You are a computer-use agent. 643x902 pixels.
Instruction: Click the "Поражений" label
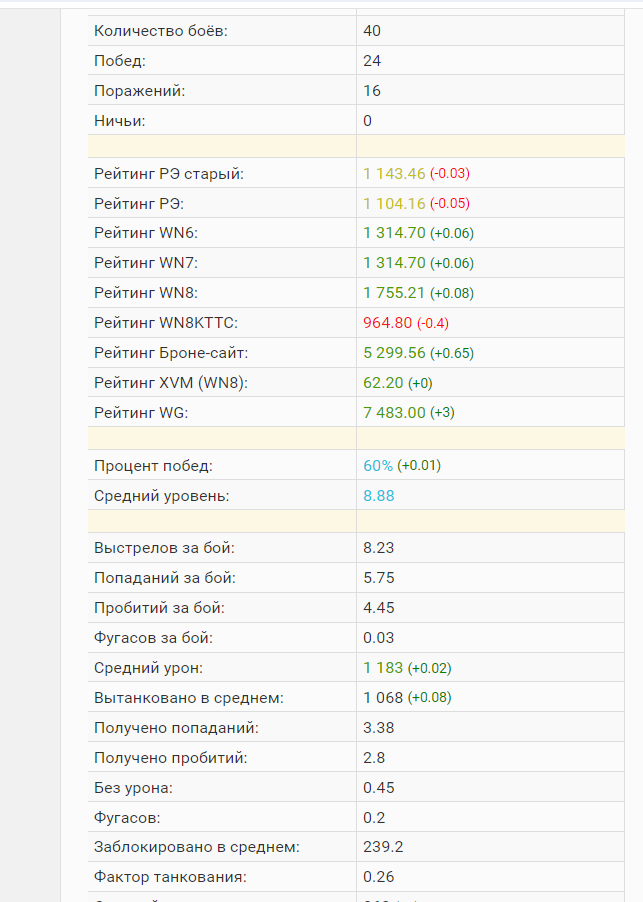(139, 91)
